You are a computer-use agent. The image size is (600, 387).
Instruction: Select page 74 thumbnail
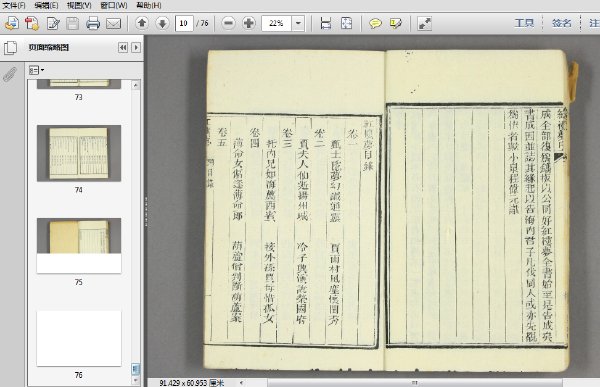(79, 153)
